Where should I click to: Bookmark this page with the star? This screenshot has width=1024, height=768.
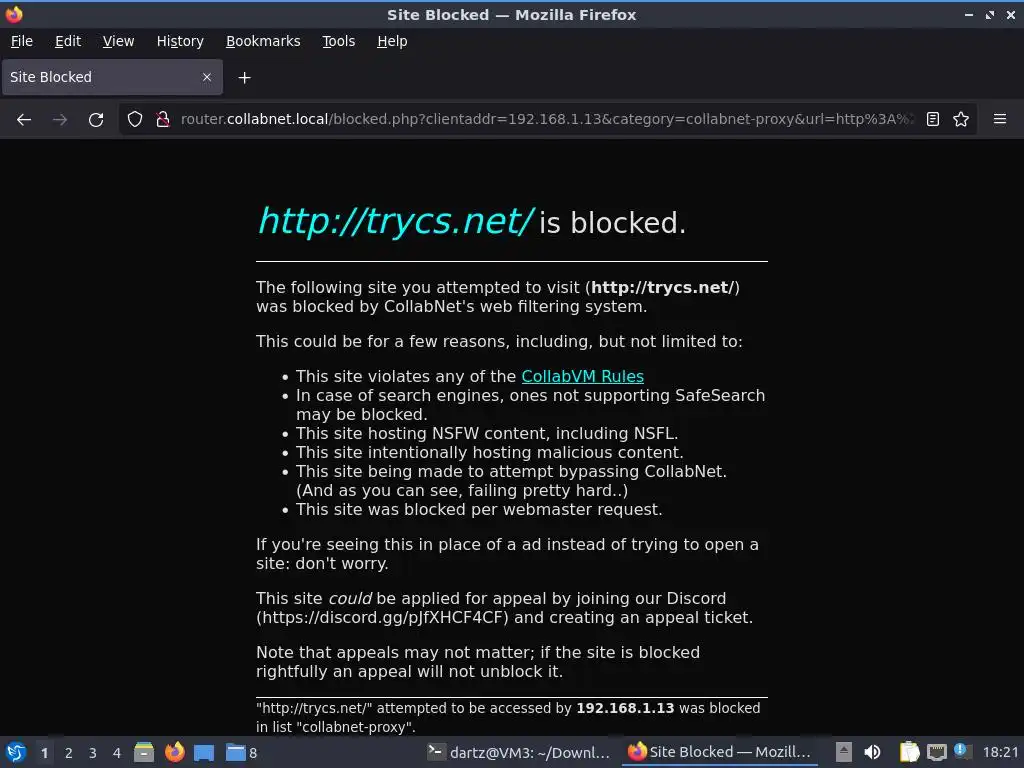(x=961, y=120)
